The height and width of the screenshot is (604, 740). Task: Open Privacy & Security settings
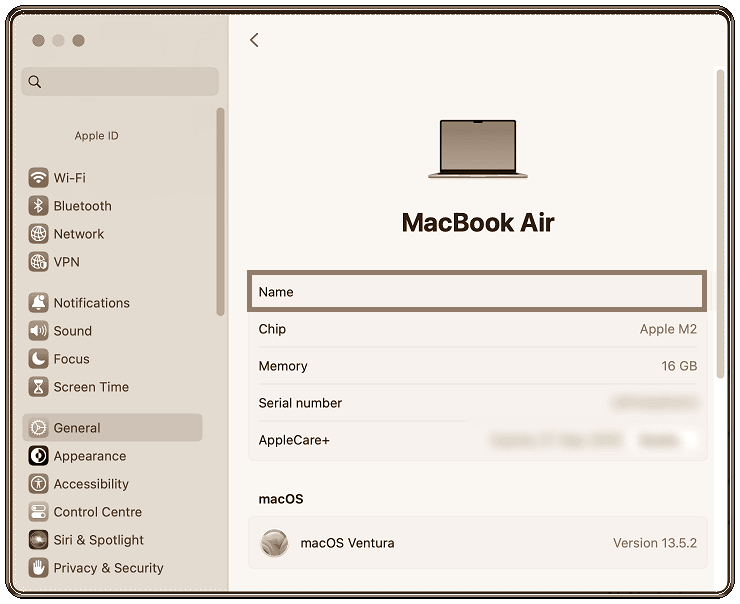[x=112, y=568]
